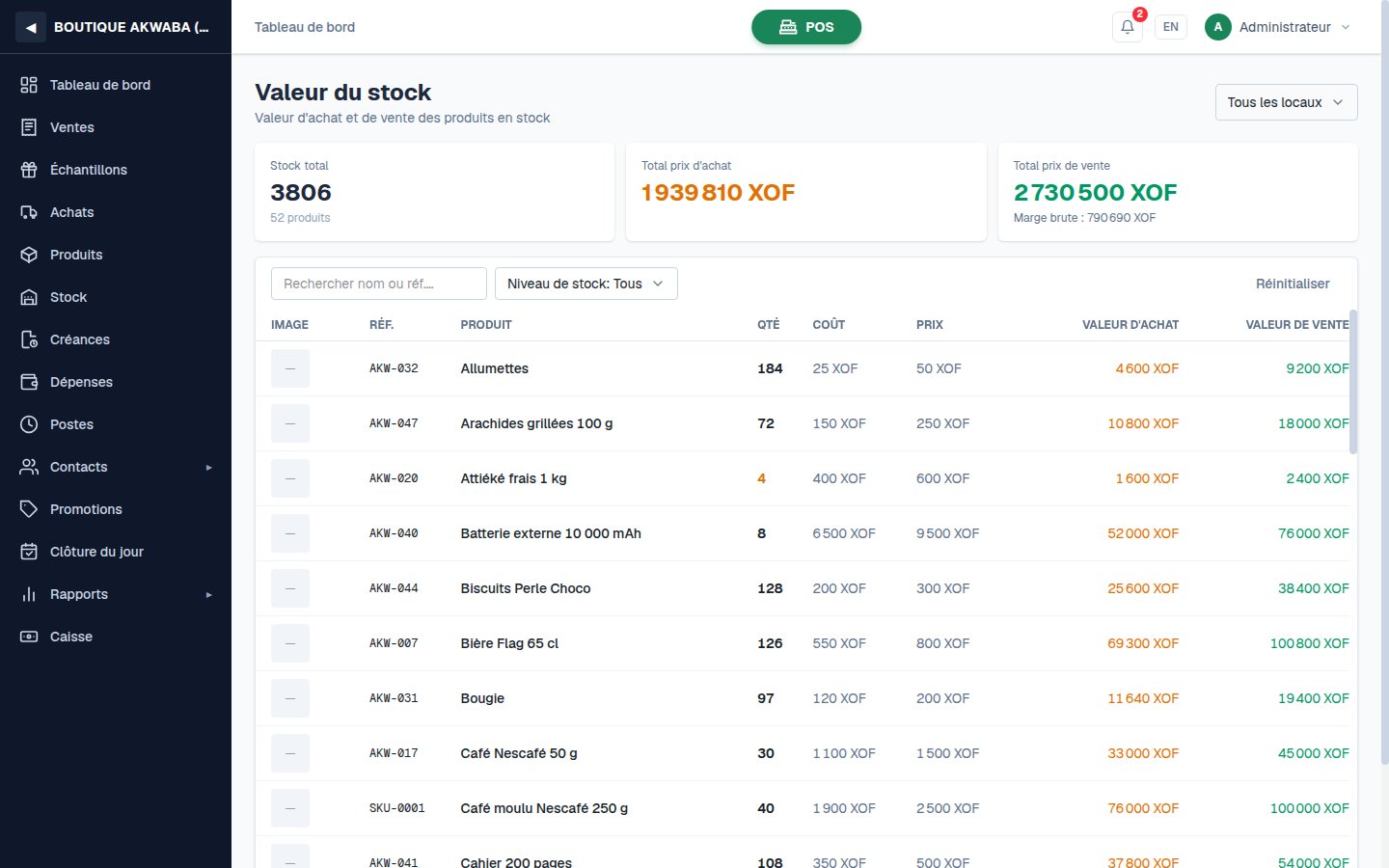Click the stock table vertical scrollbar

(x=1353, y=382)
